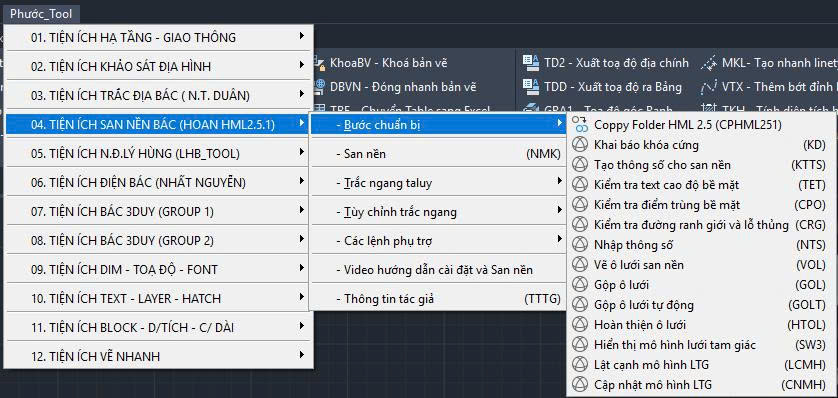Click icon beside Lật cạnh mô hình LTG

click(580, 364)
